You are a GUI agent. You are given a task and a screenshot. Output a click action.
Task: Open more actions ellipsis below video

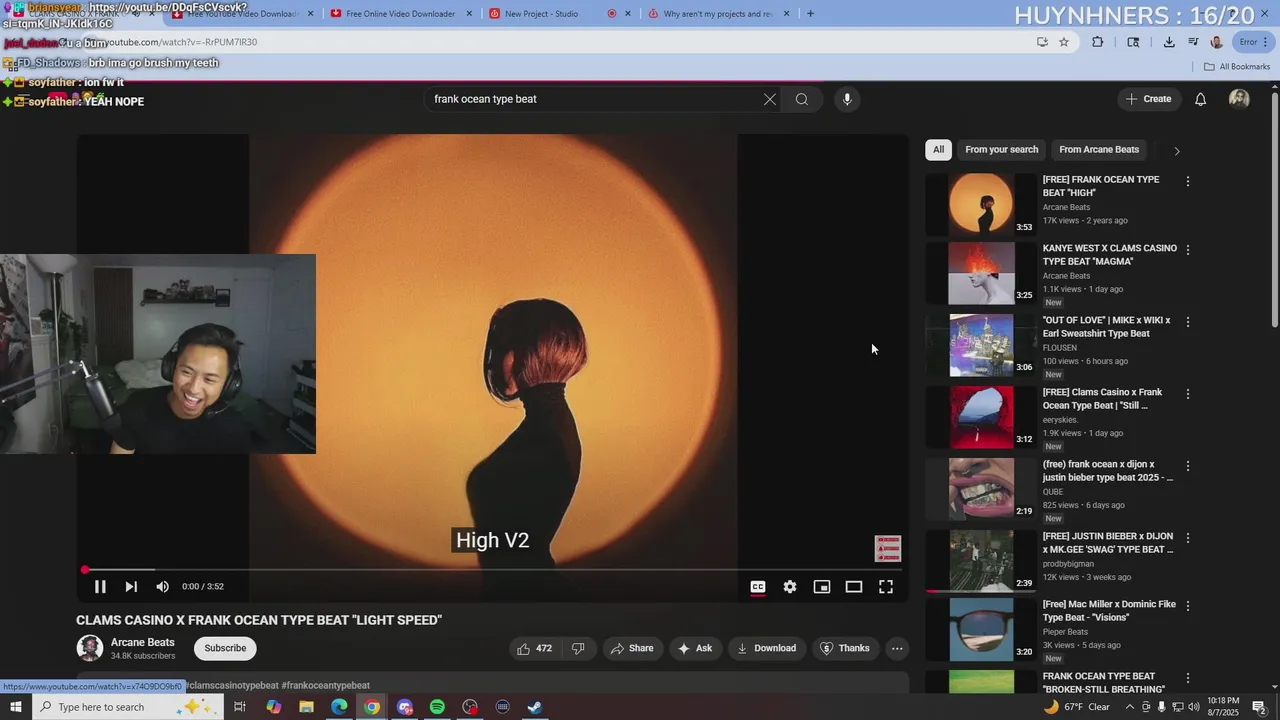click(897, 648)
